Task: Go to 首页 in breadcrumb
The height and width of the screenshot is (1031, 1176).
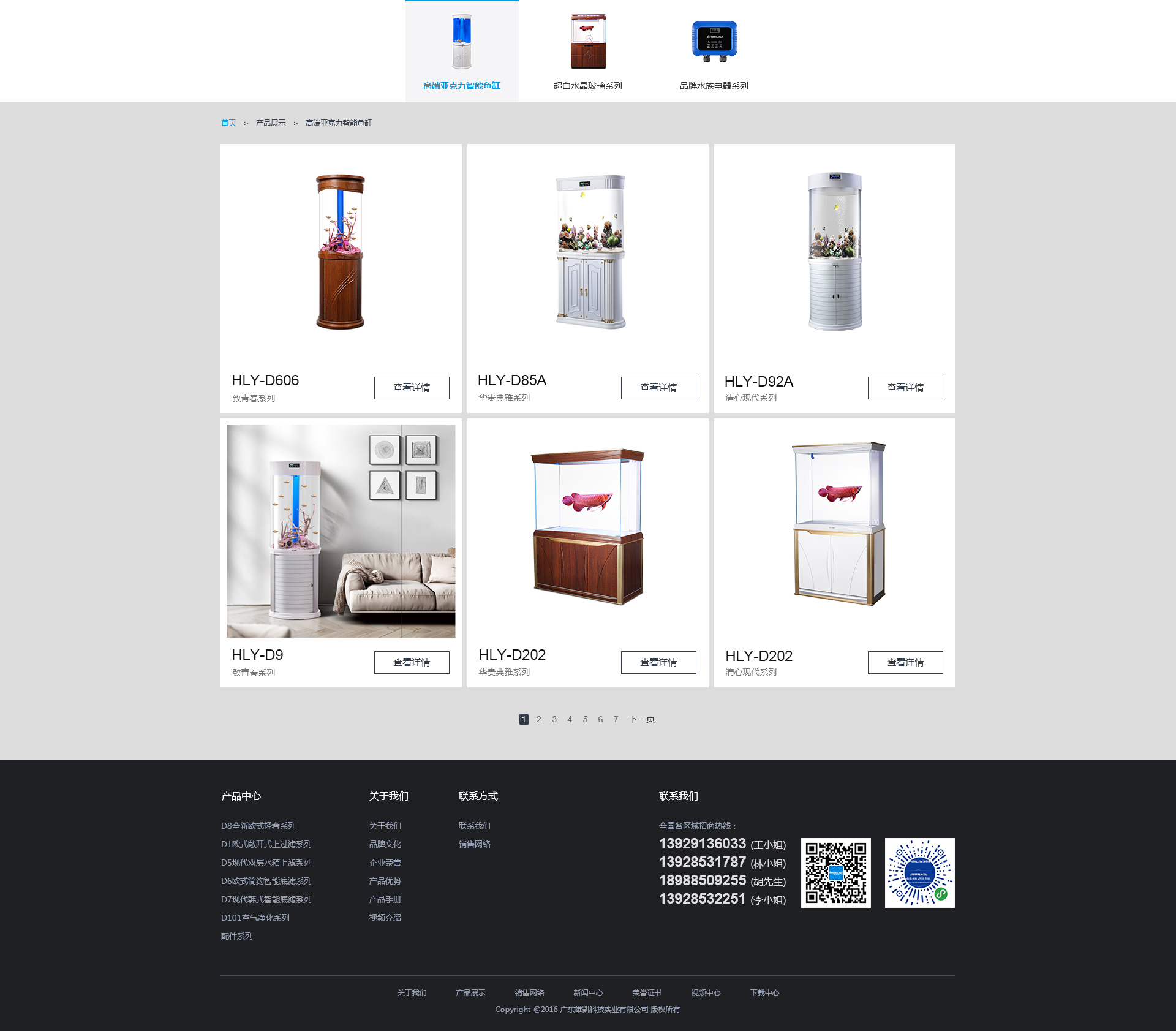Action: [228, 123]
